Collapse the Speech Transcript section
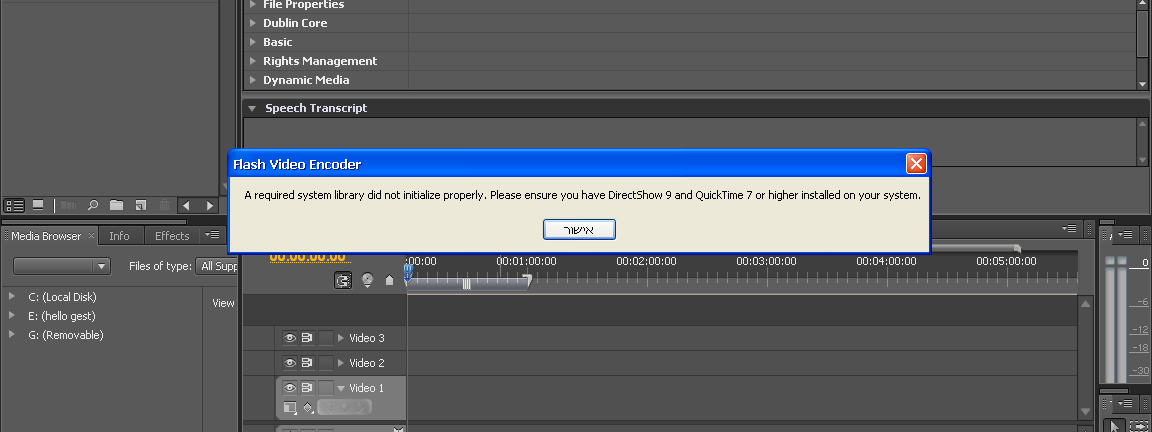This screenshot has width=1152, height=432. pos(253,108)
